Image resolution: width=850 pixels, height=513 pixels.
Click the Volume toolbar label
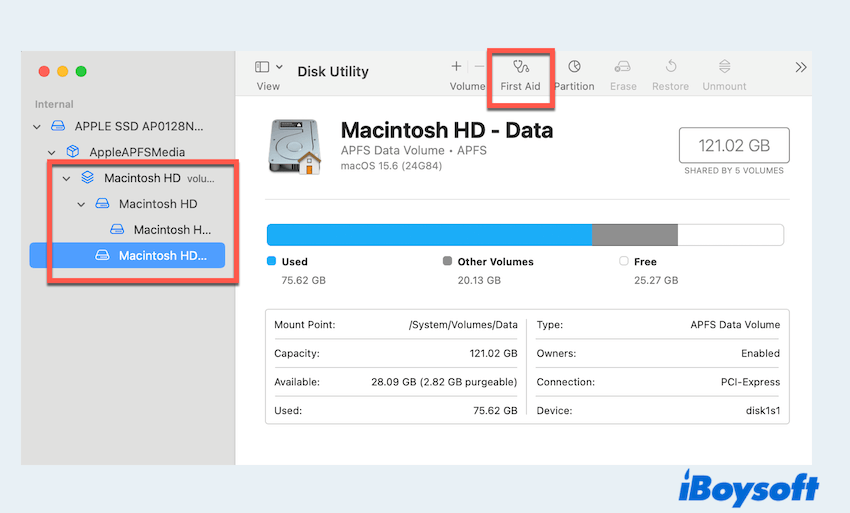(467, 86)
